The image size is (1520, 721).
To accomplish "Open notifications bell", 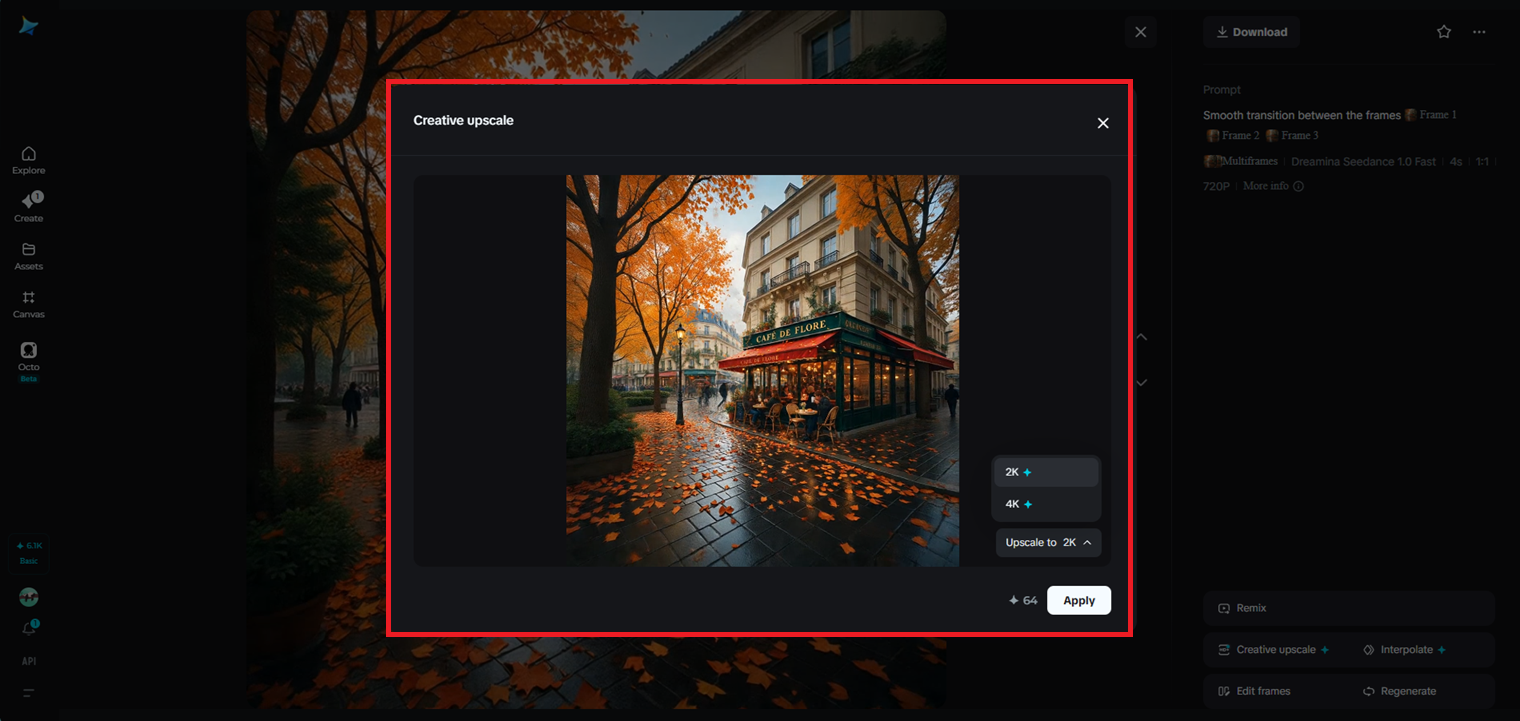I will tap(29, 629).
